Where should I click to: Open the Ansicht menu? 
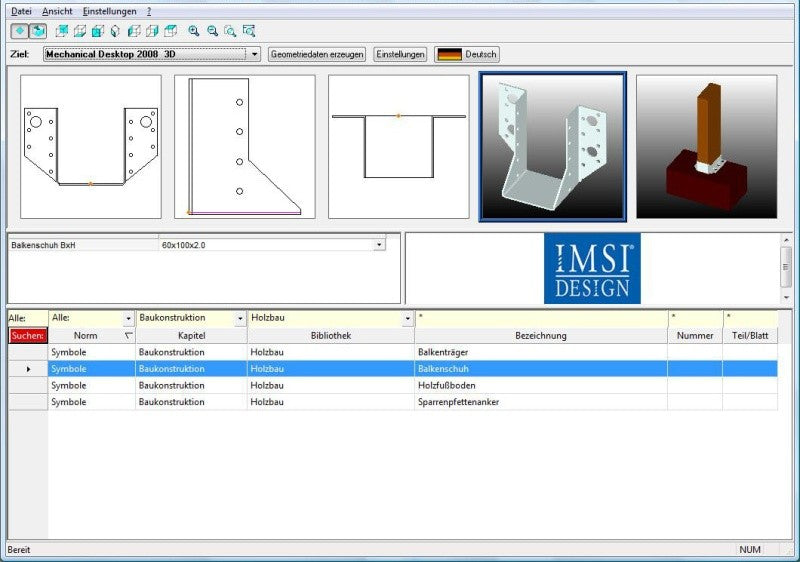click(x=57, y=11)
